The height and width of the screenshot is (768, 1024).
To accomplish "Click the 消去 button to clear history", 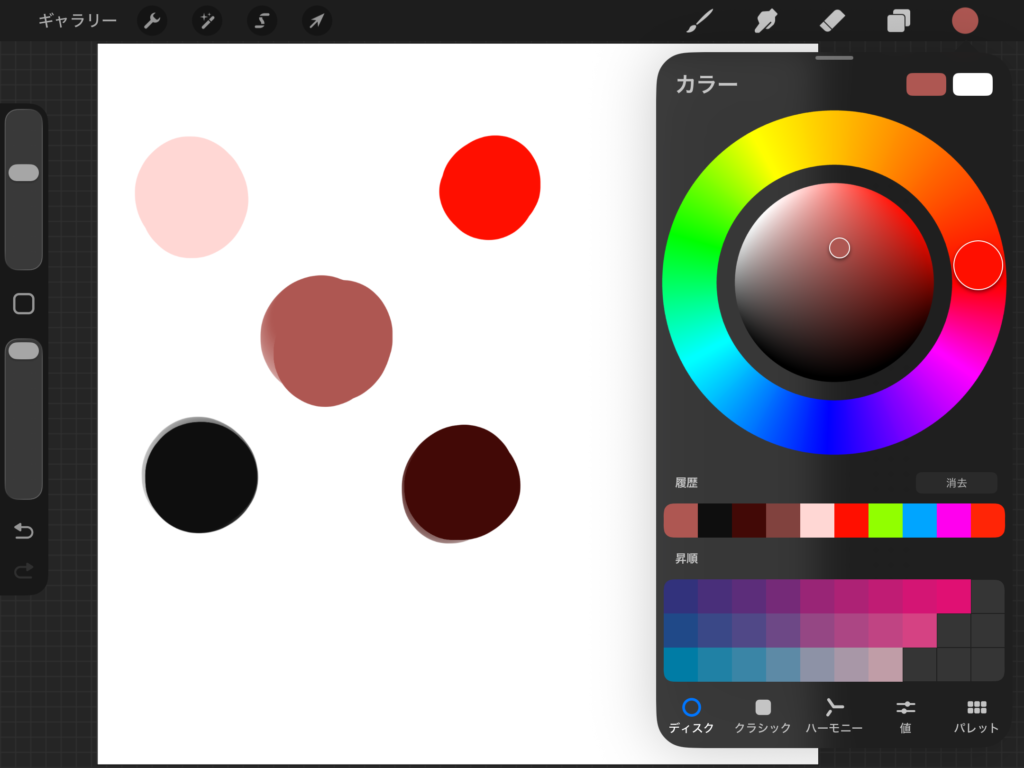I will click(x=956, y=483).
